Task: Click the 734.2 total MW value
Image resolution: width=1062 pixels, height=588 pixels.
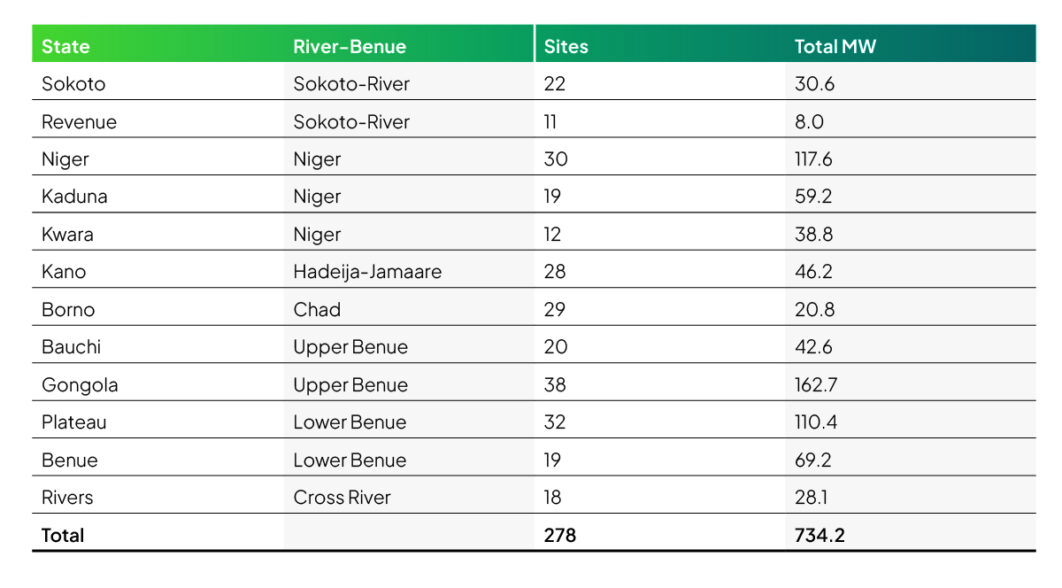Action: coord(819,535)
